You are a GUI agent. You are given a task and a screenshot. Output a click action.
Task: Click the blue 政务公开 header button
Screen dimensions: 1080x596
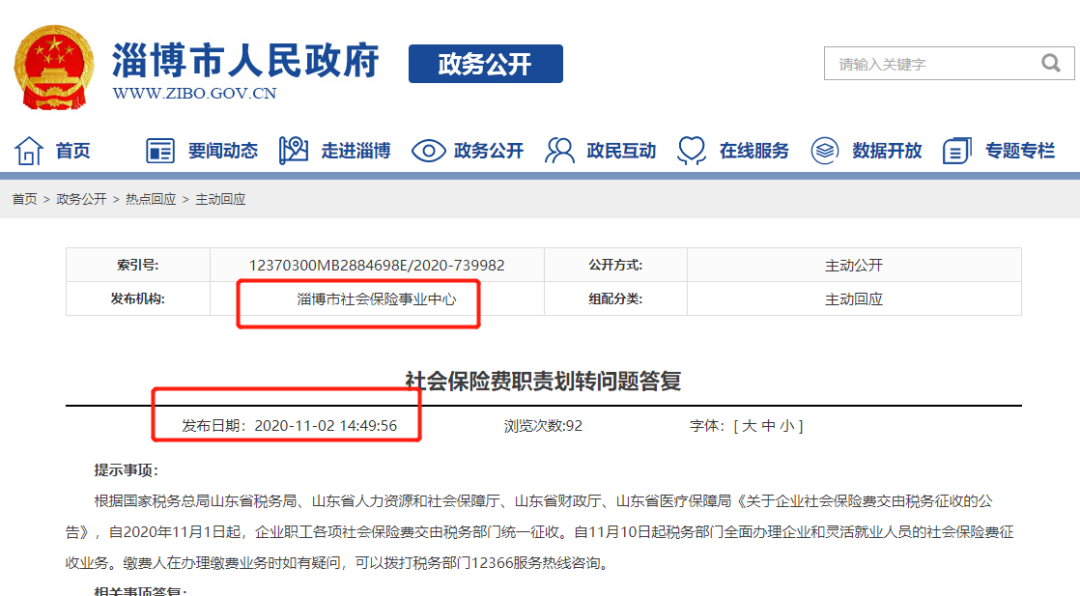pyautogui.click(x=486, y=63)
